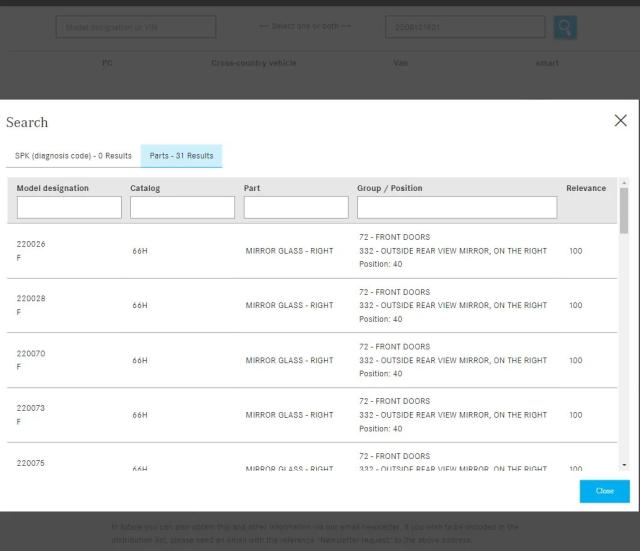The width and height of the screenshot is (640, 551).
Task: Click the scrollbar down arrow
Action: 624,465
